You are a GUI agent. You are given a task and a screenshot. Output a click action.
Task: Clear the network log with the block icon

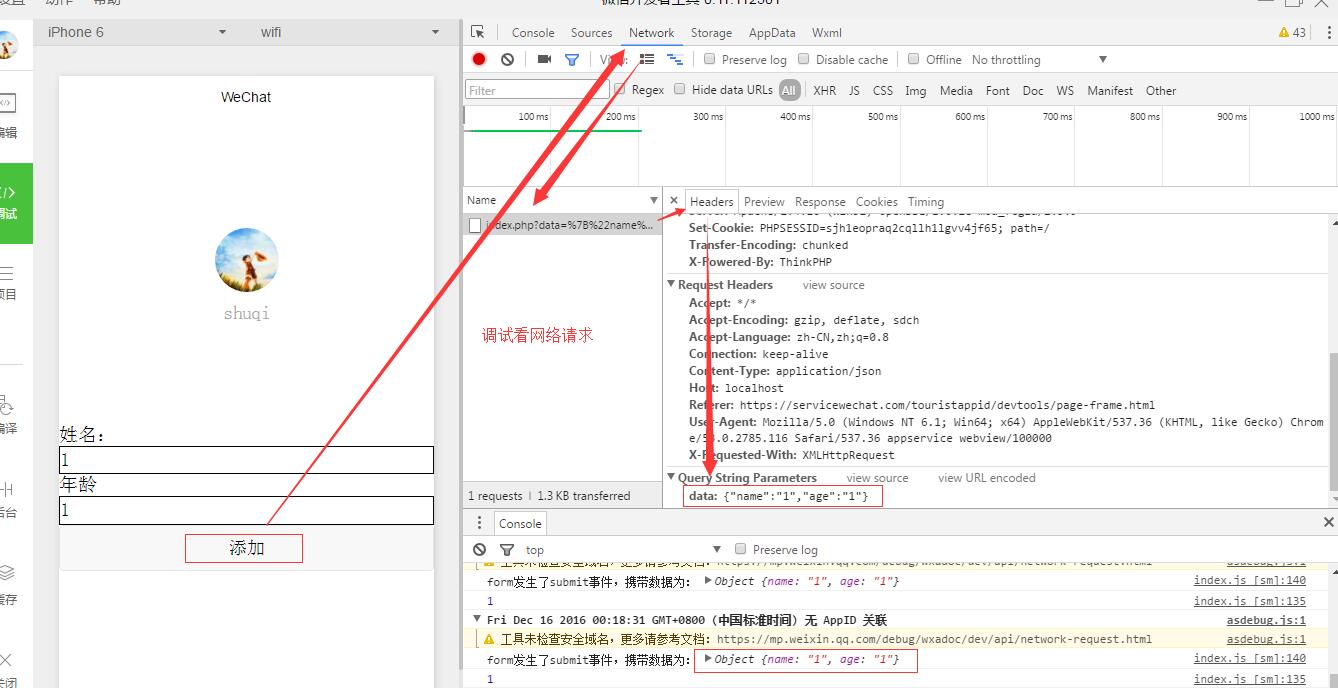507,59
